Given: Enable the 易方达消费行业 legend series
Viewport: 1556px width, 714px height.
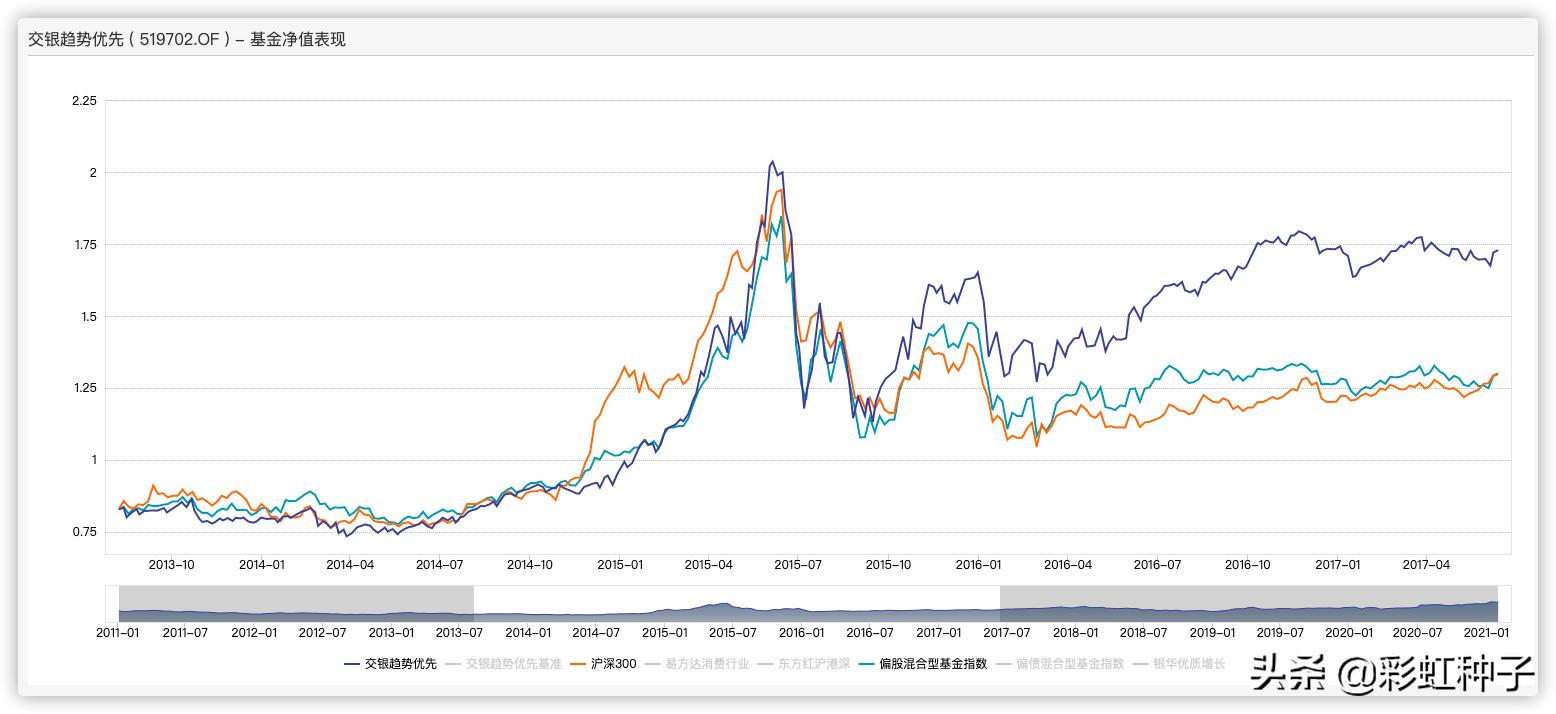Looking at the screenshot, I should [706, 663].
